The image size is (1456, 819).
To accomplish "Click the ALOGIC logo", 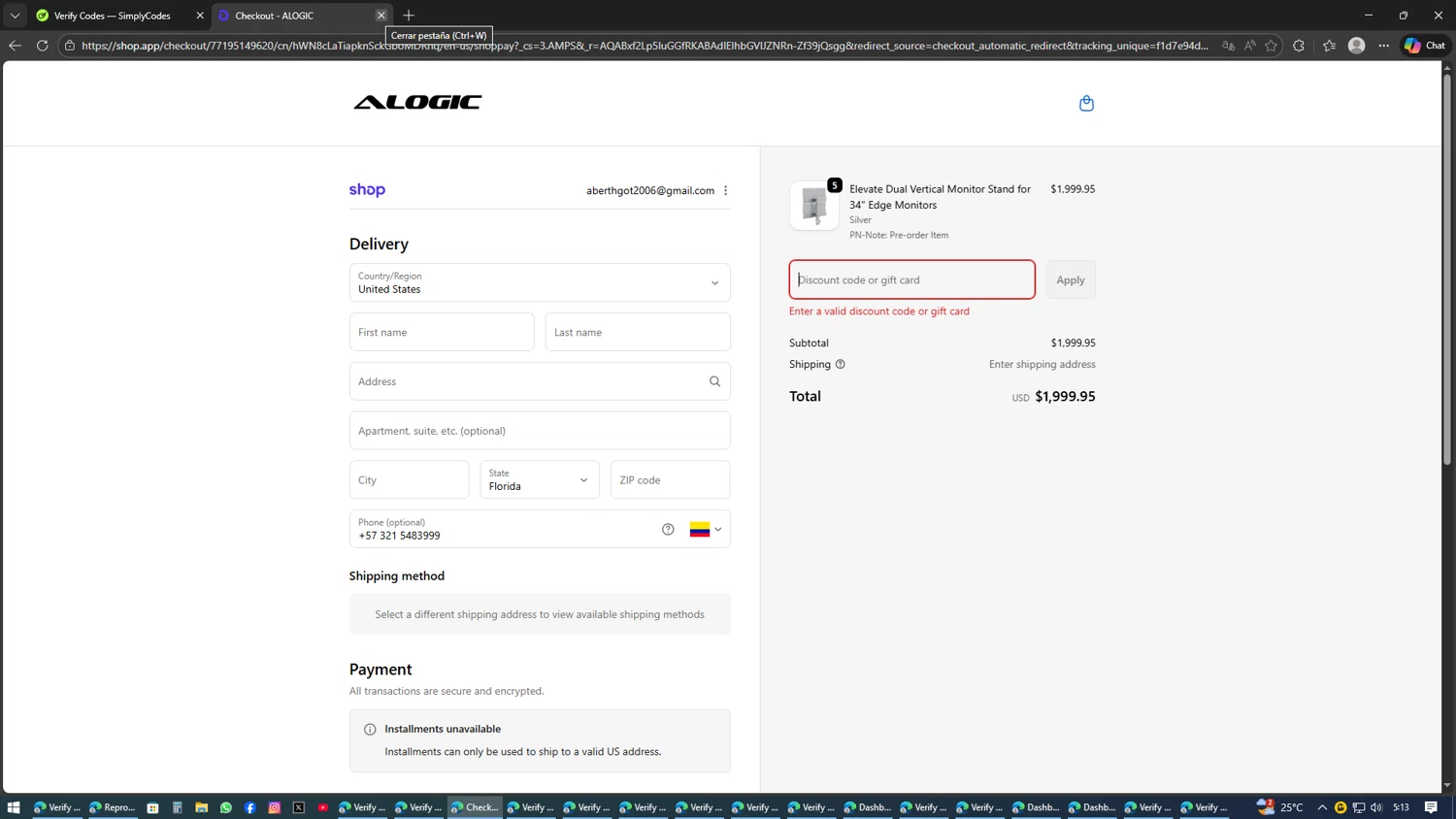I will click(417, 102).
